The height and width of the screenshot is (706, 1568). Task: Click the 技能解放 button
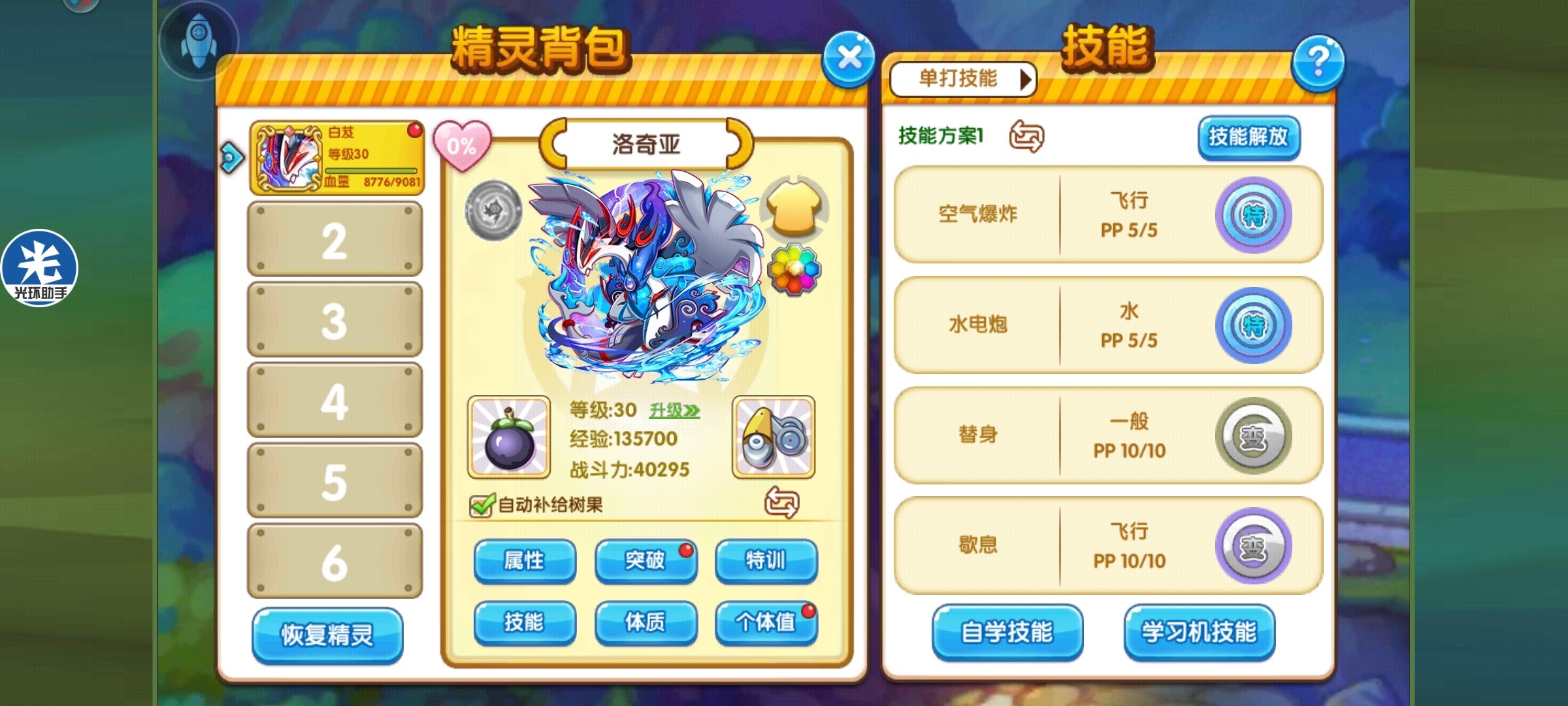point(1249,137)
